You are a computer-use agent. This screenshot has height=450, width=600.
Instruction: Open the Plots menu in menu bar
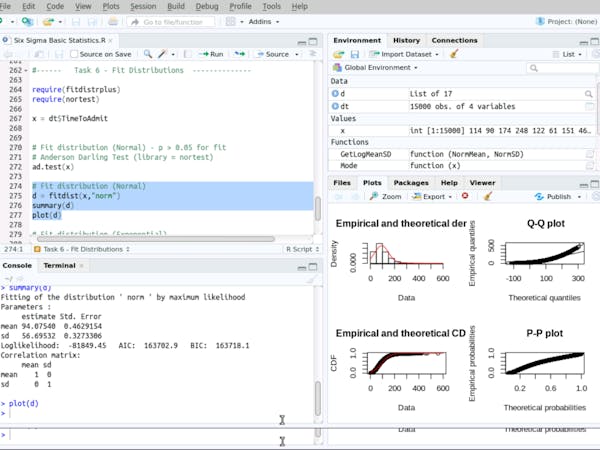coord(111,7)
